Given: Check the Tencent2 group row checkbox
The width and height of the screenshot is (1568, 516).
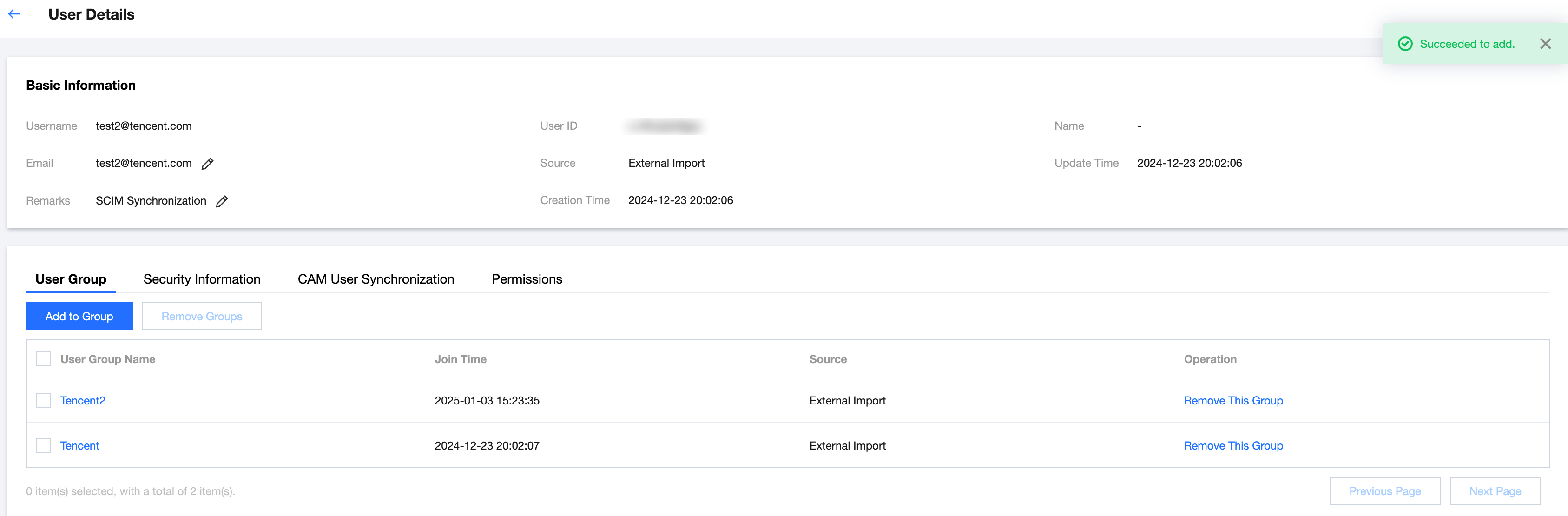Looking at the screenshot, I should (44, 400).
